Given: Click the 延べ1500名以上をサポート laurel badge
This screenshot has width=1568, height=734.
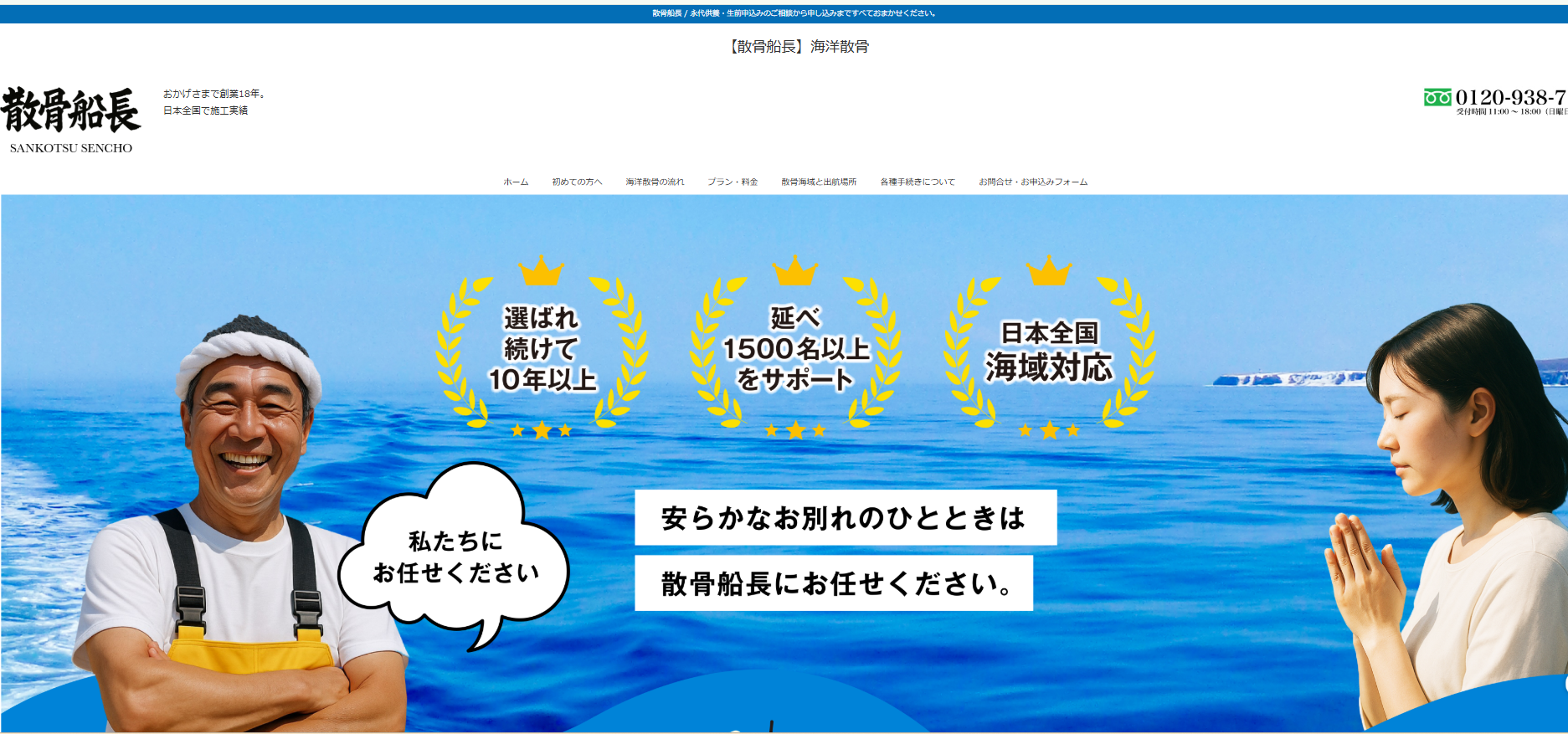Looking at the screenshot, I should tap(795, 348).
